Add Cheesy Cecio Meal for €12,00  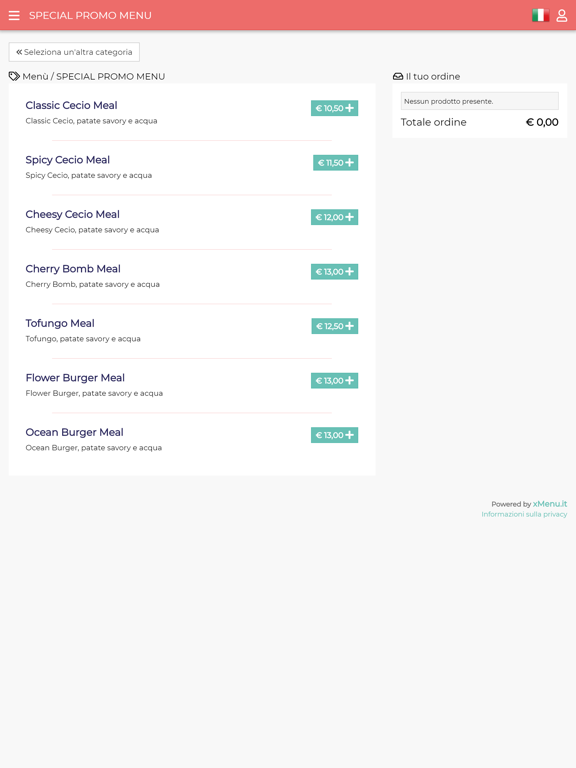[x=335, y=217]
